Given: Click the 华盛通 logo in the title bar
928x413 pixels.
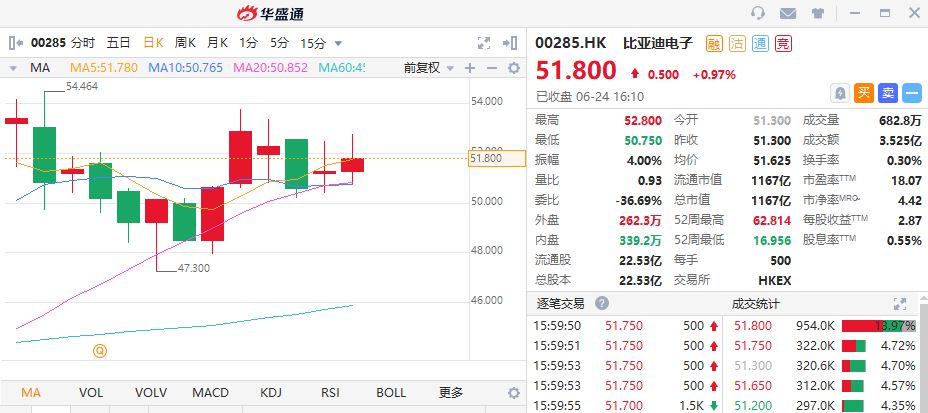Looking at the screenshot, I should coord(270,13).
